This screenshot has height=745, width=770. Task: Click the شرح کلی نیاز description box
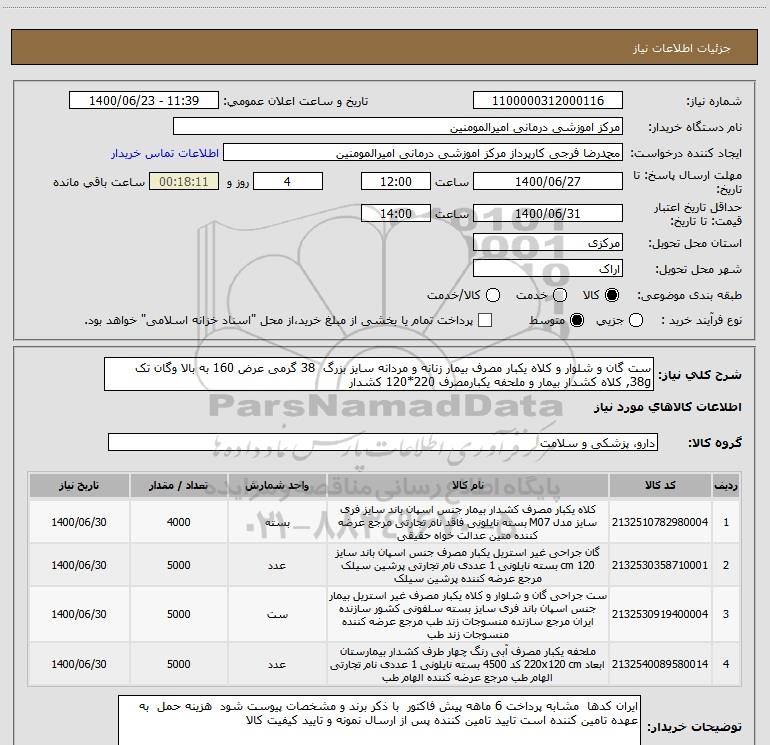pos(379,375)
